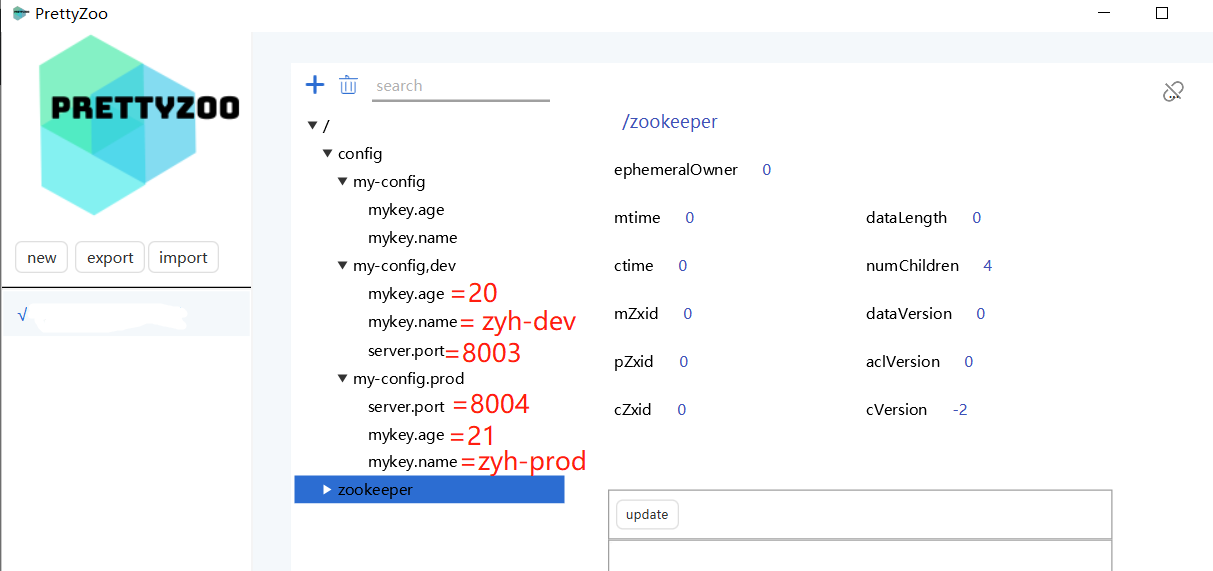
Task: Collapse the my-config.prod node arrow
Action: (x=342, y=379)
